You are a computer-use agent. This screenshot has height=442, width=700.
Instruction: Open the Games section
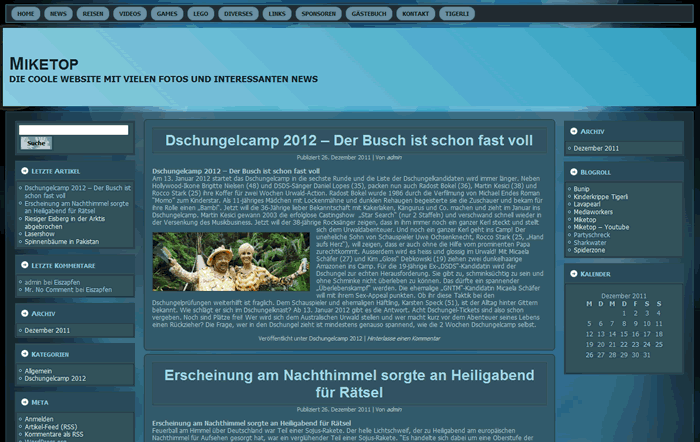coord(167,14)
